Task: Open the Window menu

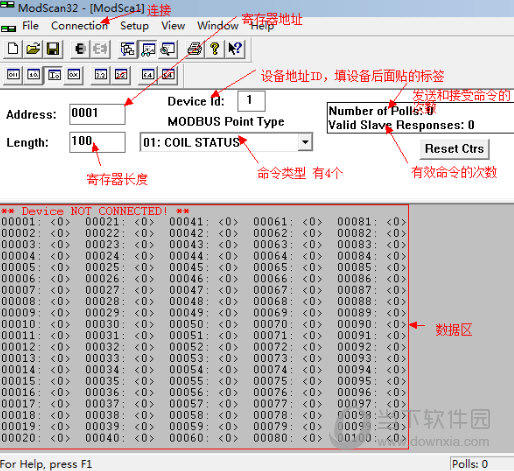Action: pyautogui.click(x=218, y=26)
